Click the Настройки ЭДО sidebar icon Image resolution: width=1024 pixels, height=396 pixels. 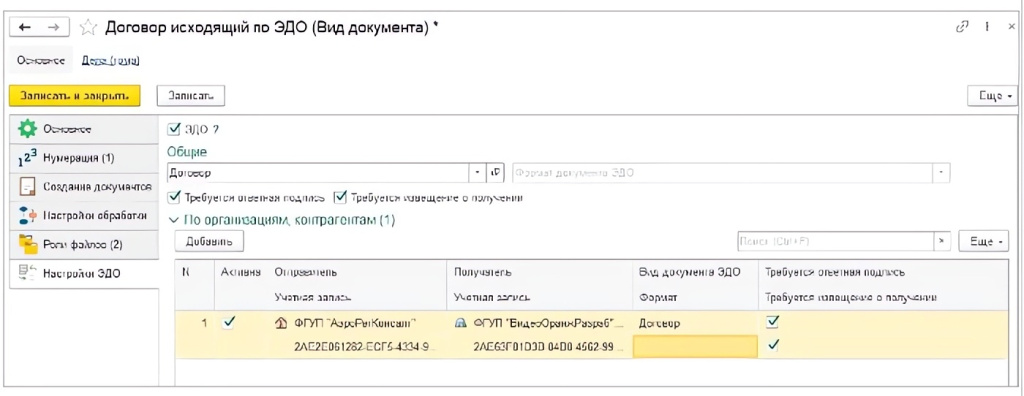[27, 273]
